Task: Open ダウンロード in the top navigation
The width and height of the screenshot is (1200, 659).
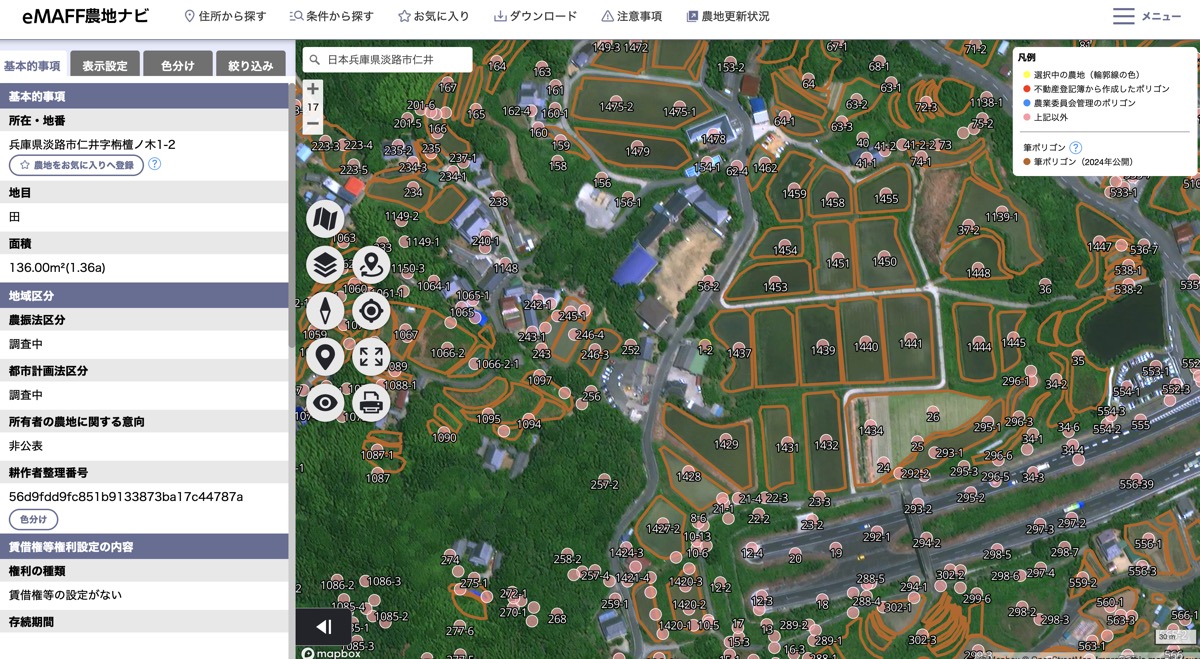Action: 535,17
